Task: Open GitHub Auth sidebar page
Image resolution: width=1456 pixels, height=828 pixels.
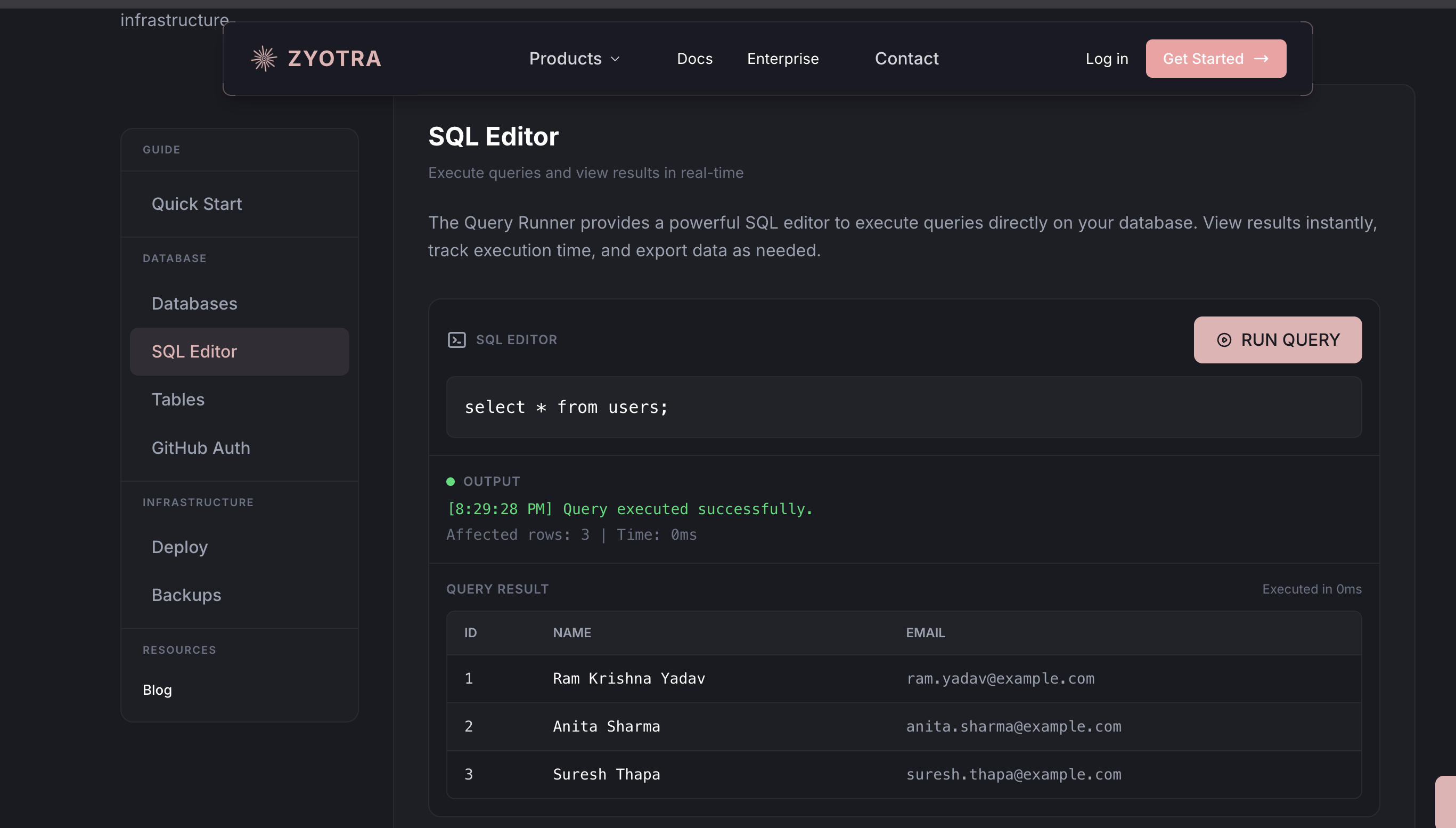Action: tap(201, 448)
